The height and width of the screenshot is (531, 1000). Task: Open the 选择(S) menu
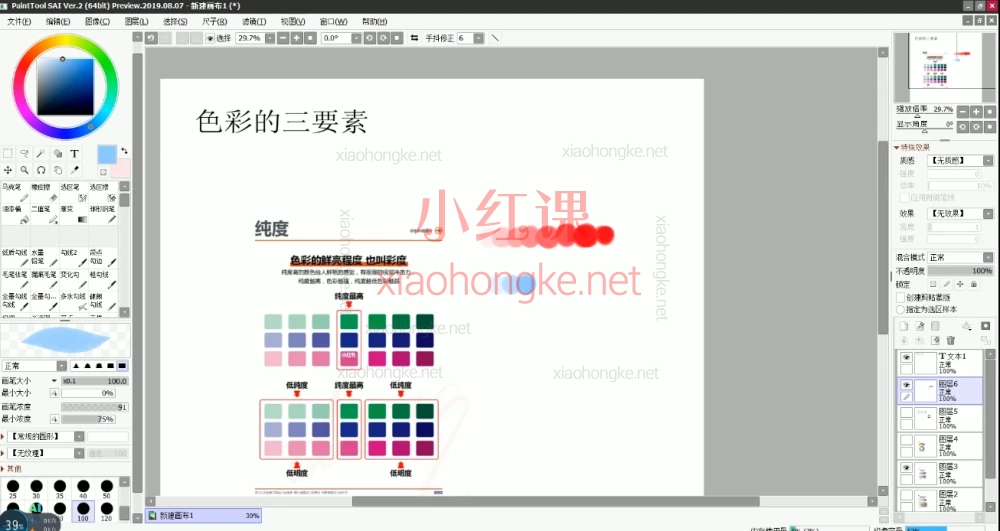(x=175, y=22)
